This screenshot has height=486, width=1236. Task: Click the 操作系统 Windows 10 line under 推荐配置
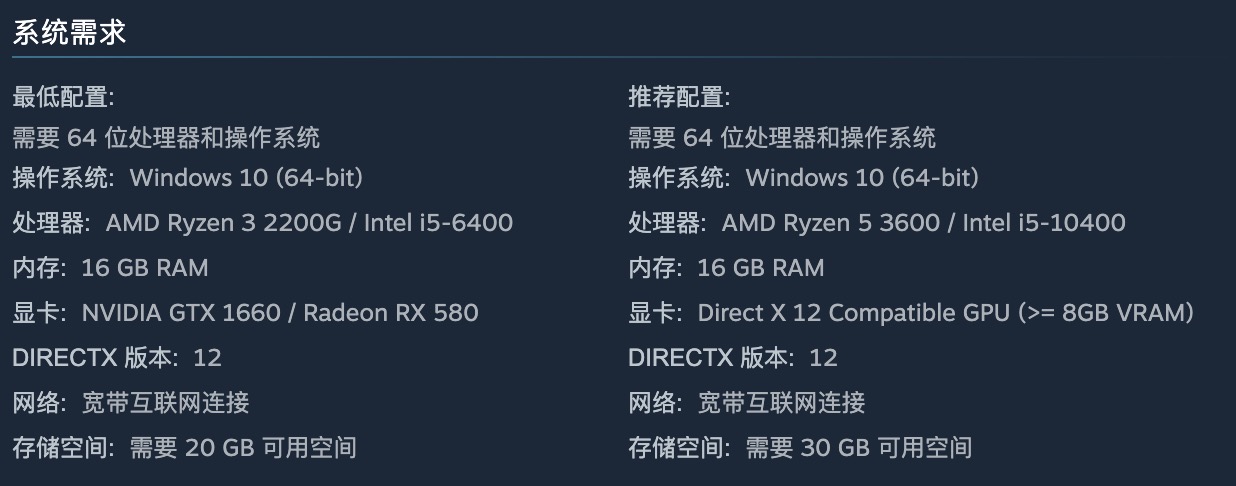coord(803,178)
